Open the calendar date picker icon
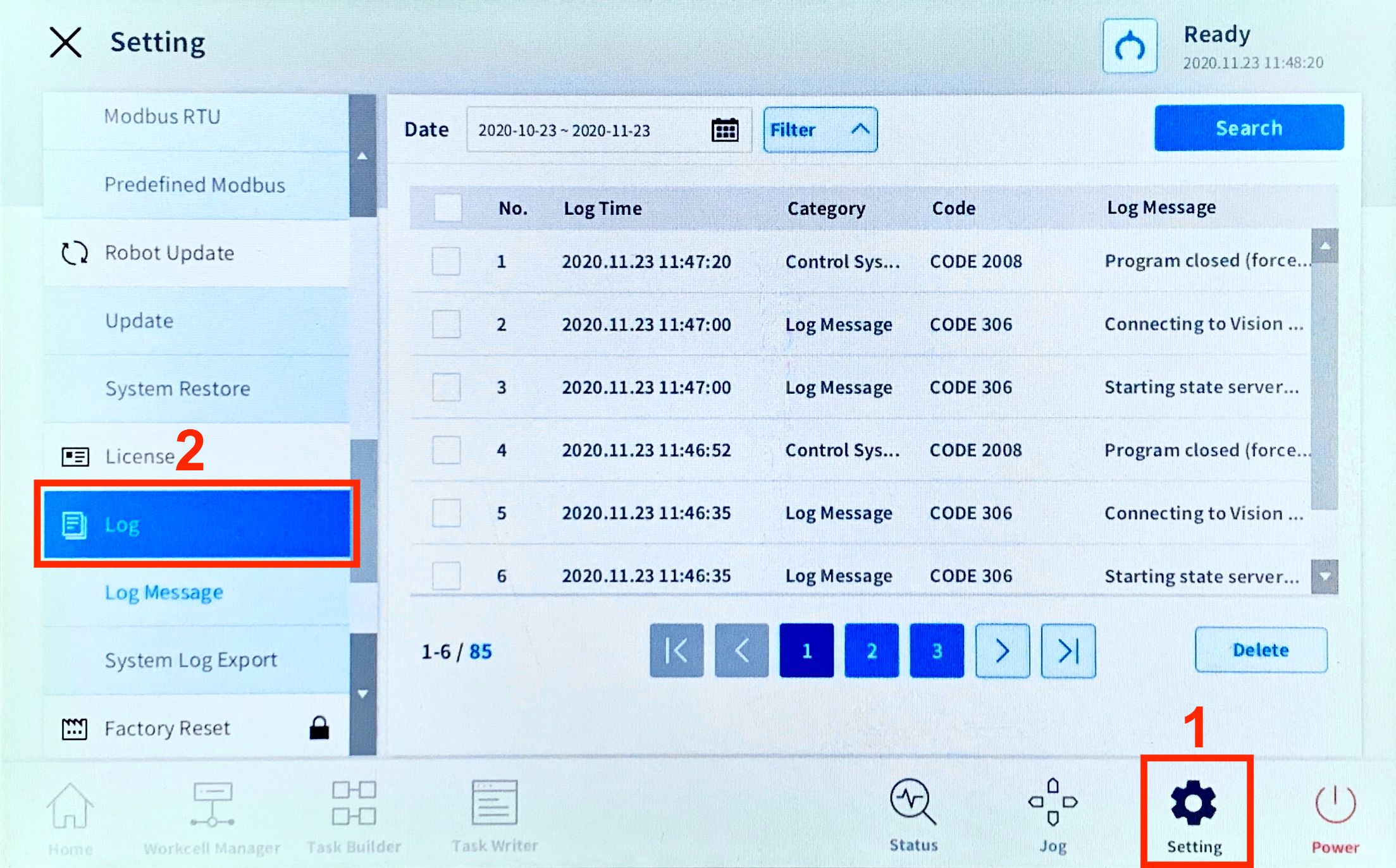The width and height of the screenshot is (1396, 868). (725, 130)
